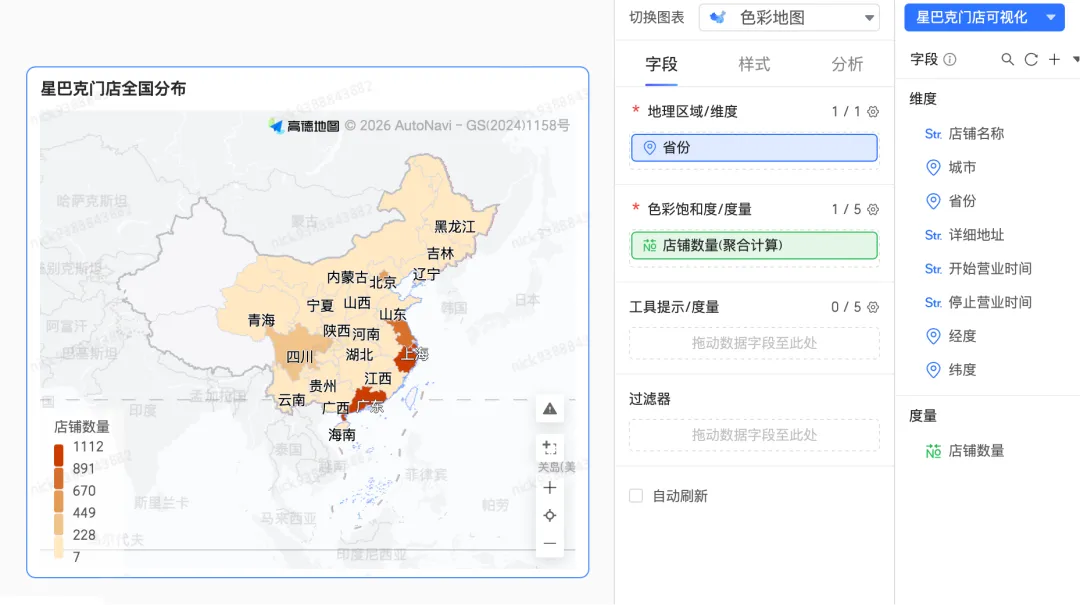Viewport: 1080px width, 605px height.
Task: Click the legend value 449
Action: pyautogui.click(x=84, y=513)
